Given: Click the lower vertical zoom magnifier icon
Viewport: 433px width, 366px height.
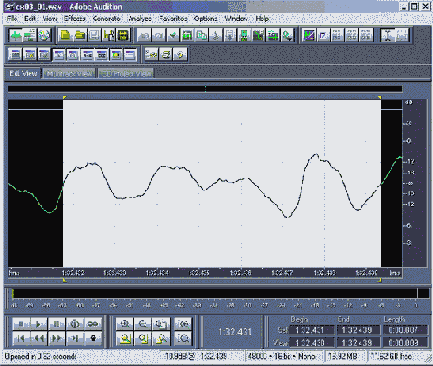Looking at the screenshot, I should [x=183, y=338].
